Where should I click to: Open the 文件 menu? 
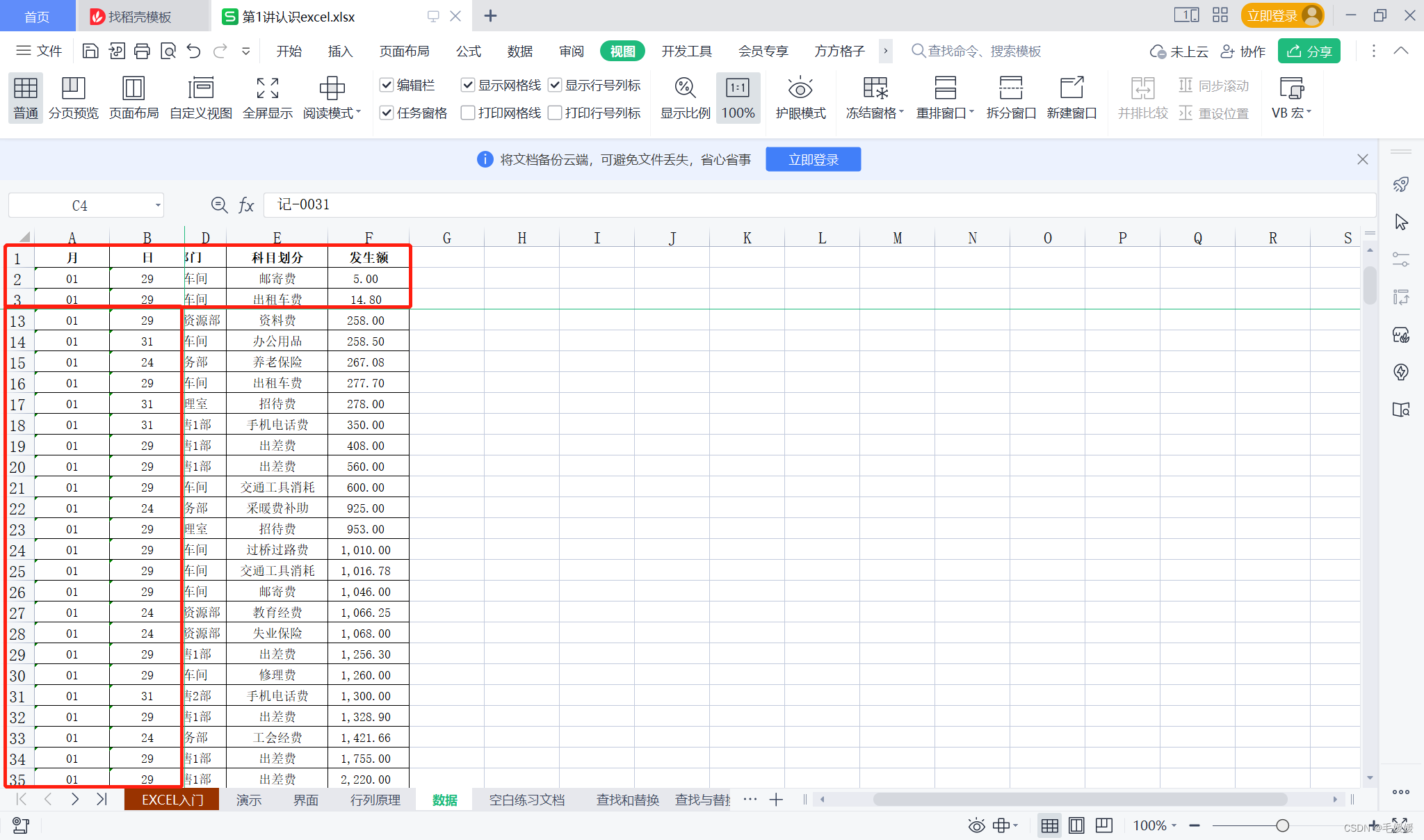pos(40,51)
